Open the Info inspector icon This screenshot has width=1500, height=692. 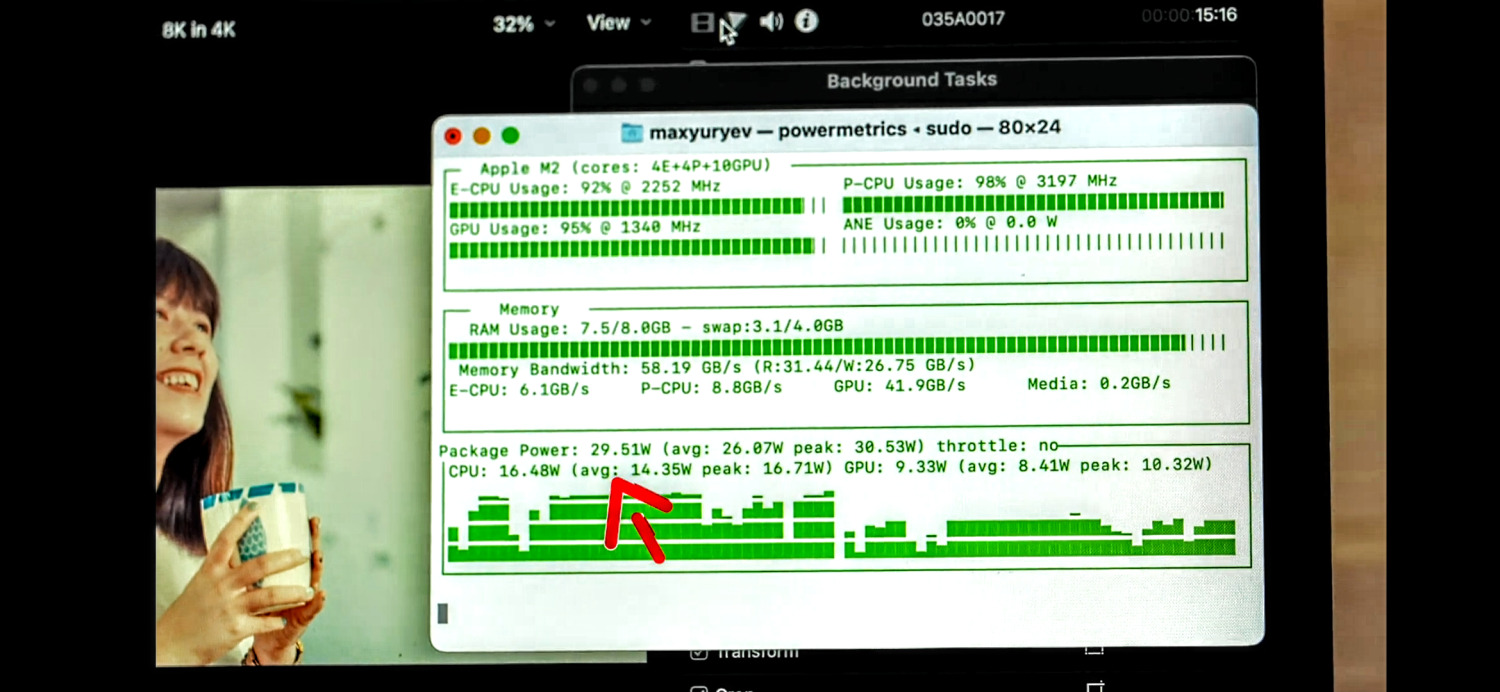point(806,22)
